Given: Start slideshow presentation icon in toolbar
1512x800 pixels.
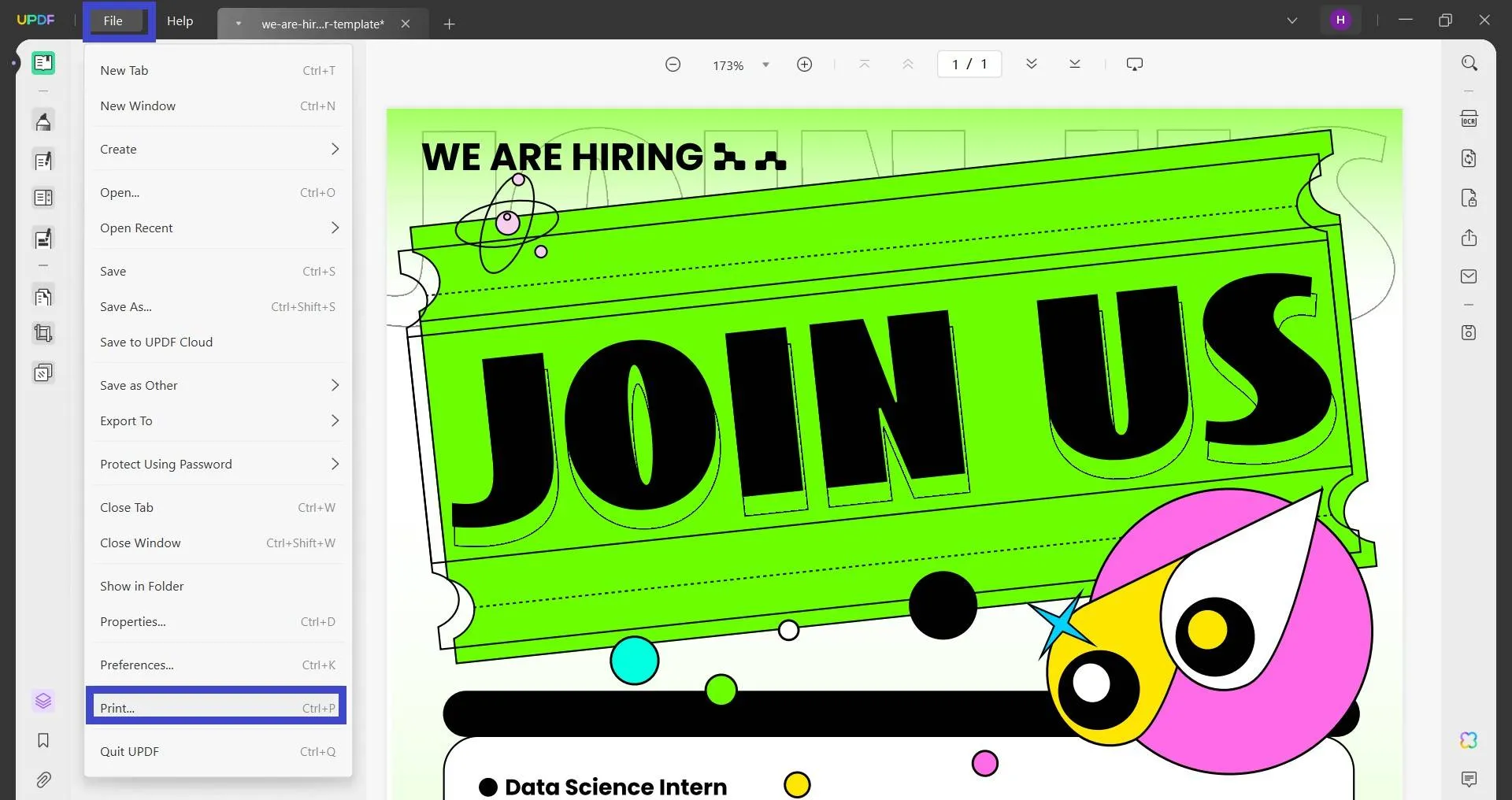Looking at the screenshot, I should pos(1135,65).
